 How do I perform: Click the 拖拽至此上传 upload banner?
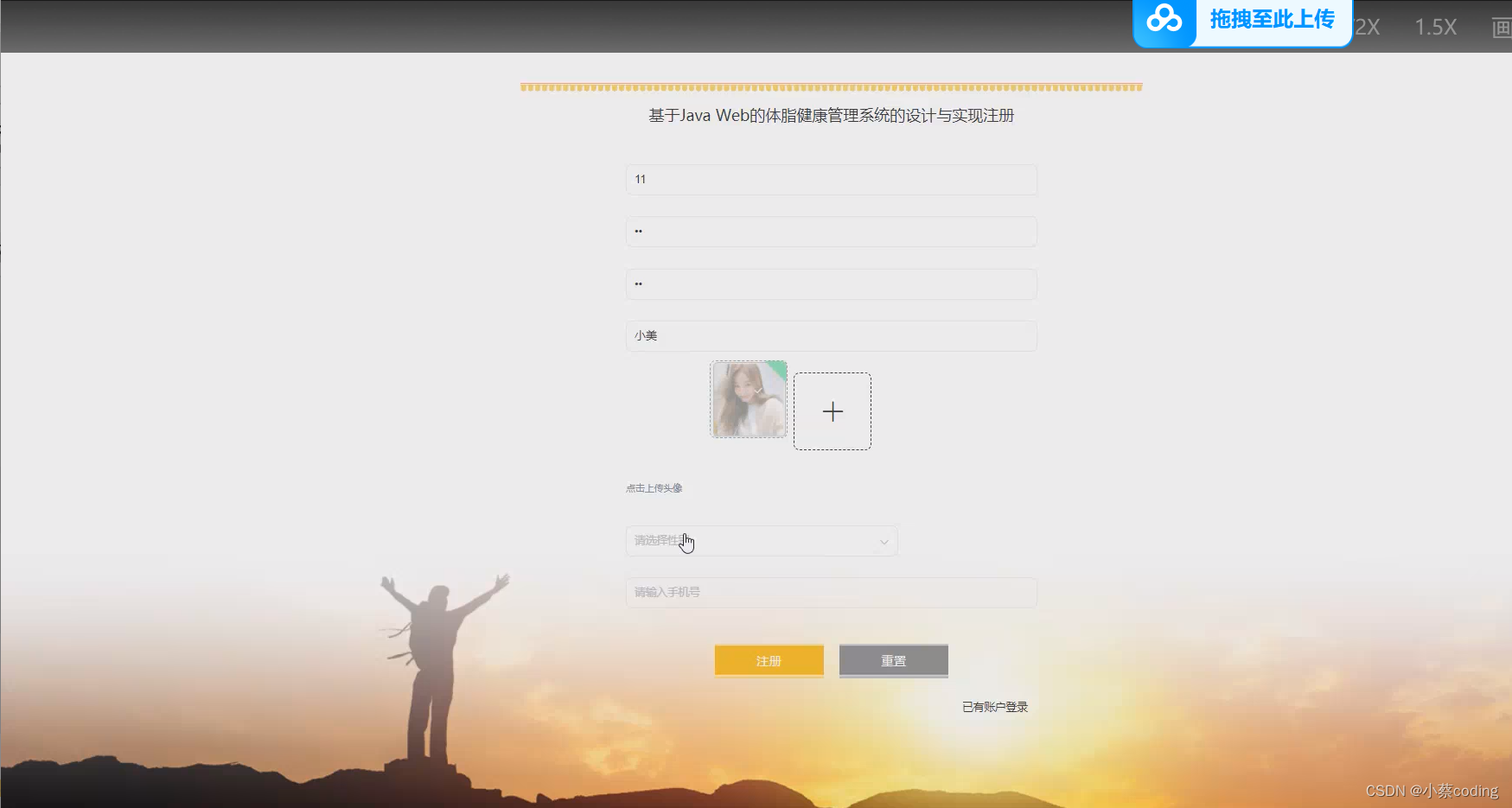(1271, 18)
